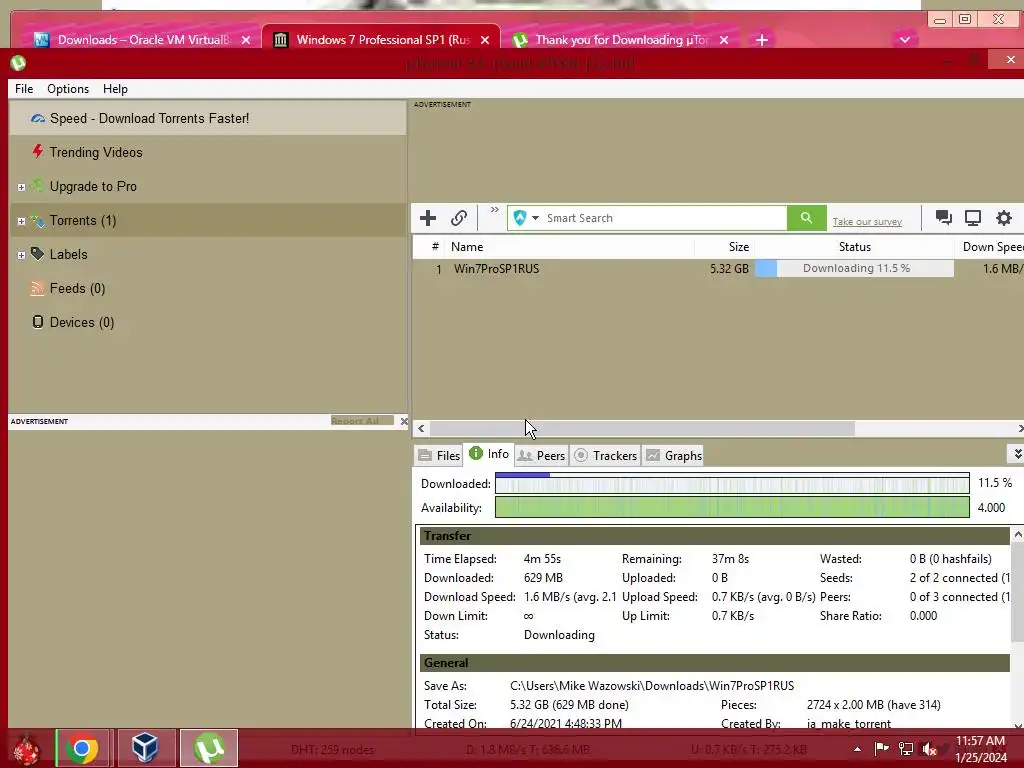Switch to the Trackers tab
This screenshot has width=1024, height=768.
[x=605, y=455]
